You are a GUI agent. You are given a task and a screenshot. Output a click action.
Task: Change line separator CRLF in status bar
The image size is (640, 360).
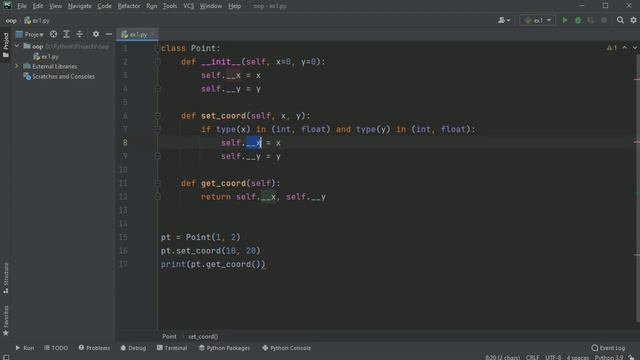(533, 357)
